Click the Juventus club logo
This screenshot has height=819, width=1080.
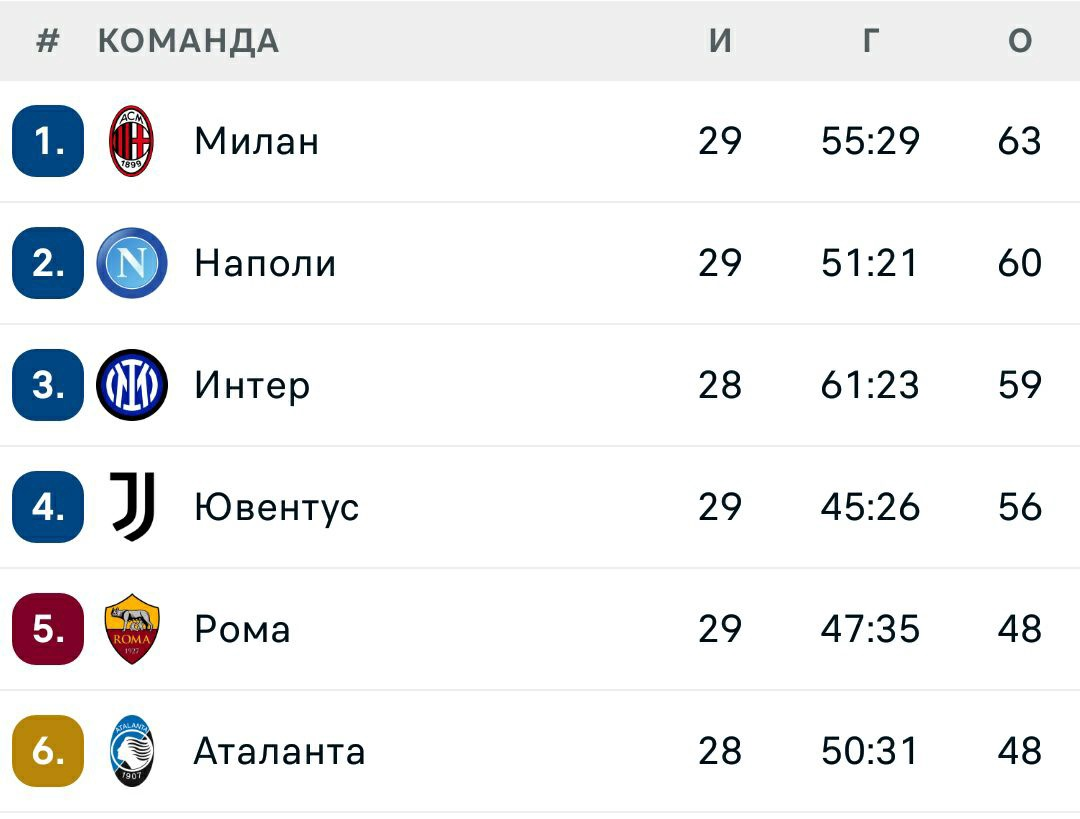132,507
